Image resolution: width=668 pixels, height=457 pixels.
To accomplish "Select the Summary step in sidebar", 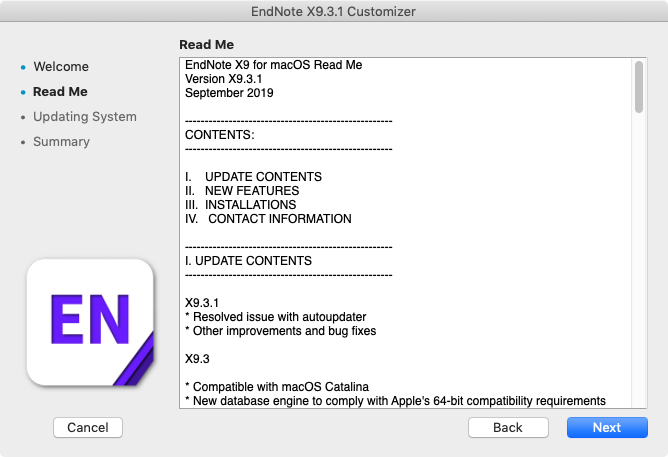I will pyautogui.click(x=61, y=141).
